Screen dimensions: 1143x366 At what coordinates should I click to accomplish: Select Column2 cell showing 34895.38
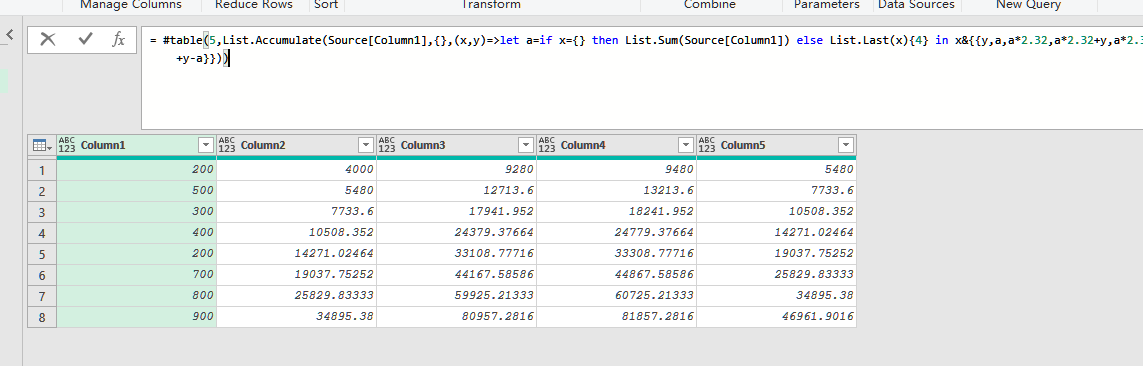297,318
